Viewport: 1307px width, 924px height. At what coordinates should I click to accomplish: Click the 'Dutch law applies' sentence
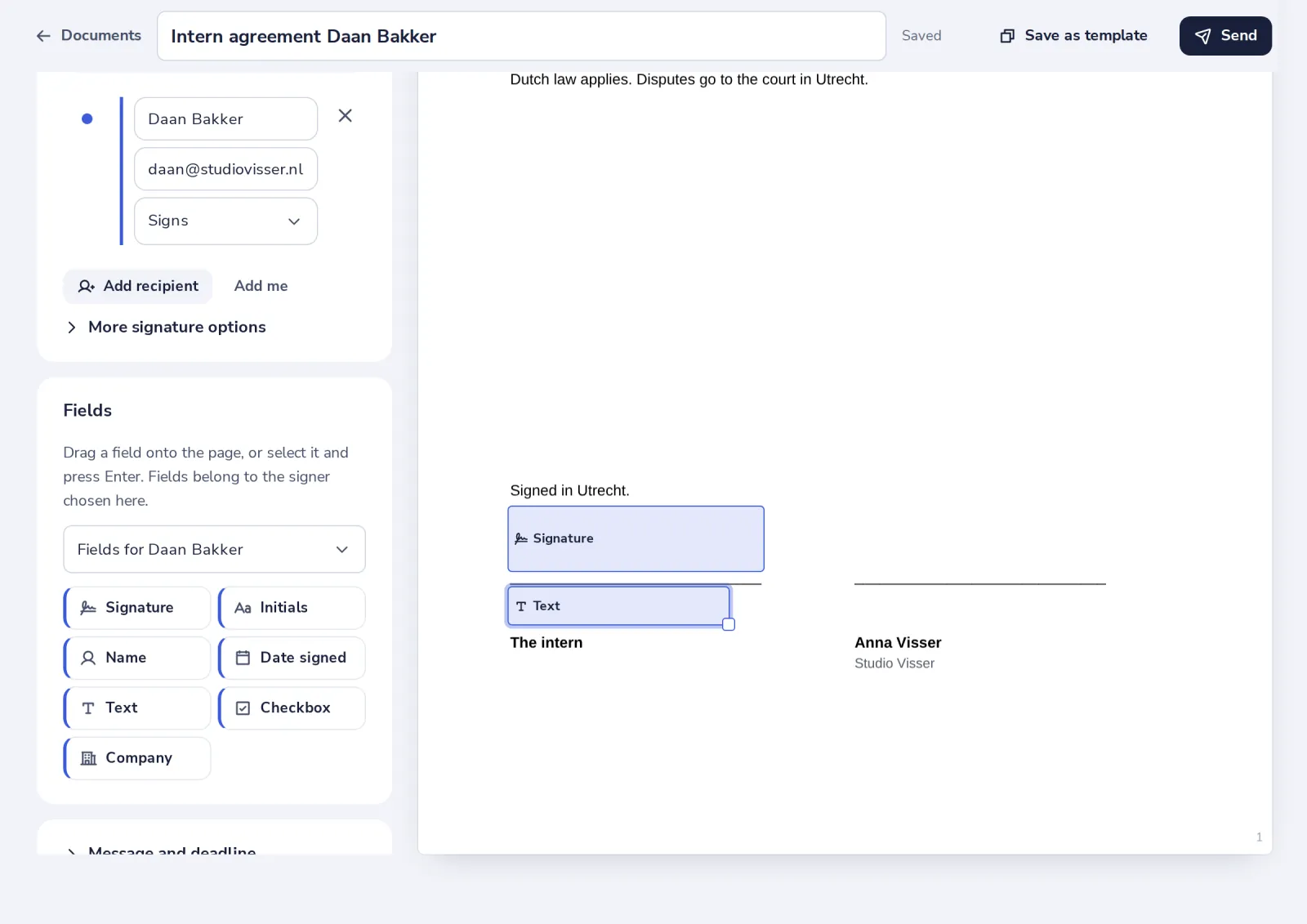point(689,79)
